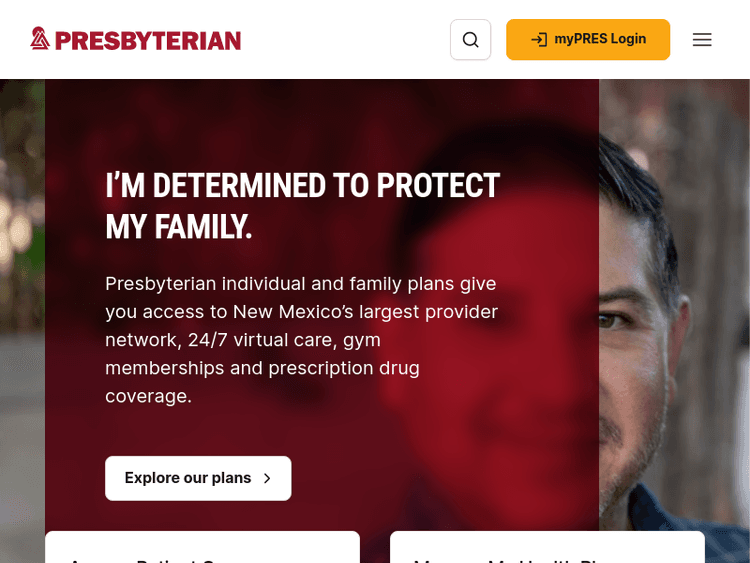Open the hamburger navigation menu
The width and height of the screenshot is (750, 563).
coord(702,40)
